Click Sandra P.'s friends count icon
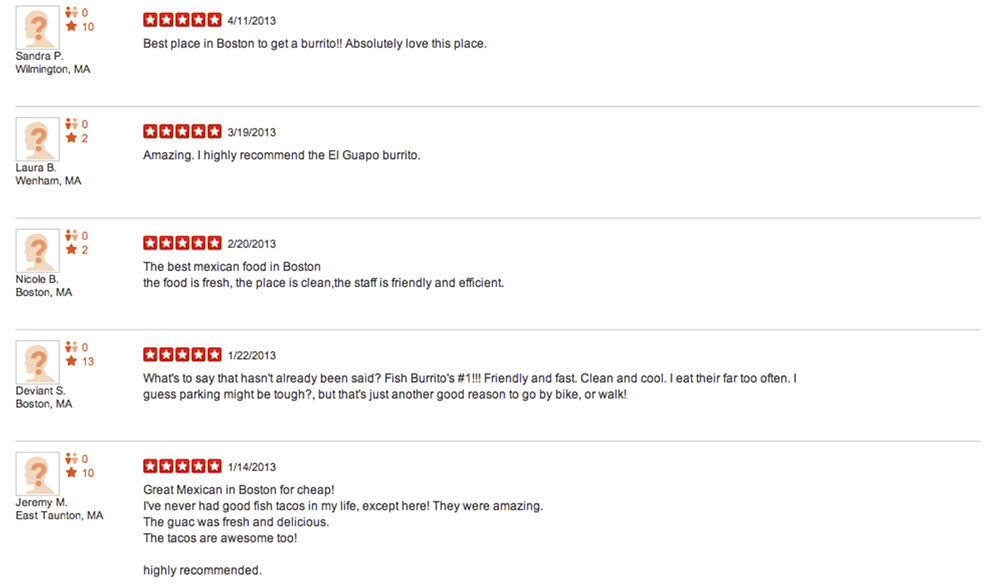This screenshot has width=1000, height=587. [x=71, y=12]
